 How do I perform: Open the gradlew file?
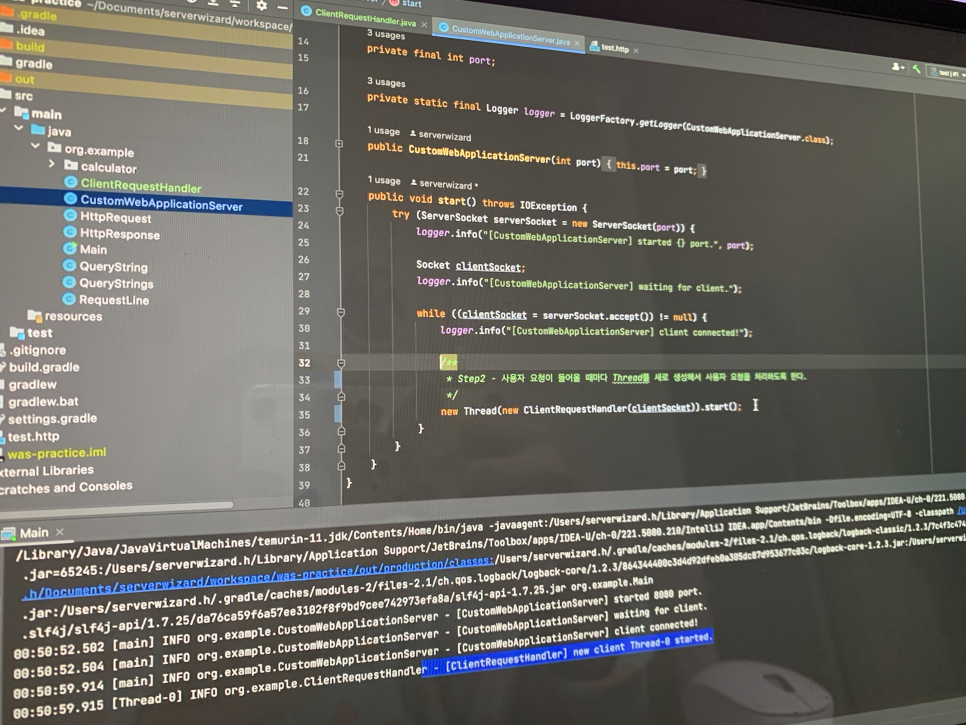coord(33,384)
